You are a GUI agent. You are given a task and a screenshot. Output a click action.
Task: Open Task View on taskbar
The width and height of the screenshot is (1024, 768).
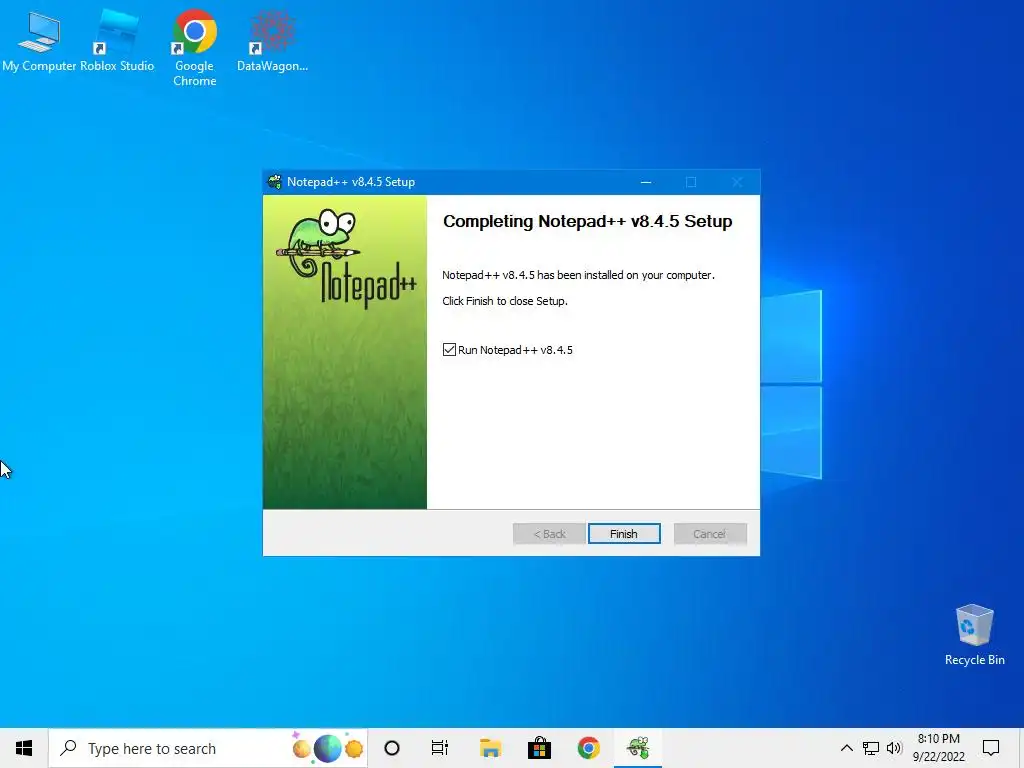tap(440, 748)
